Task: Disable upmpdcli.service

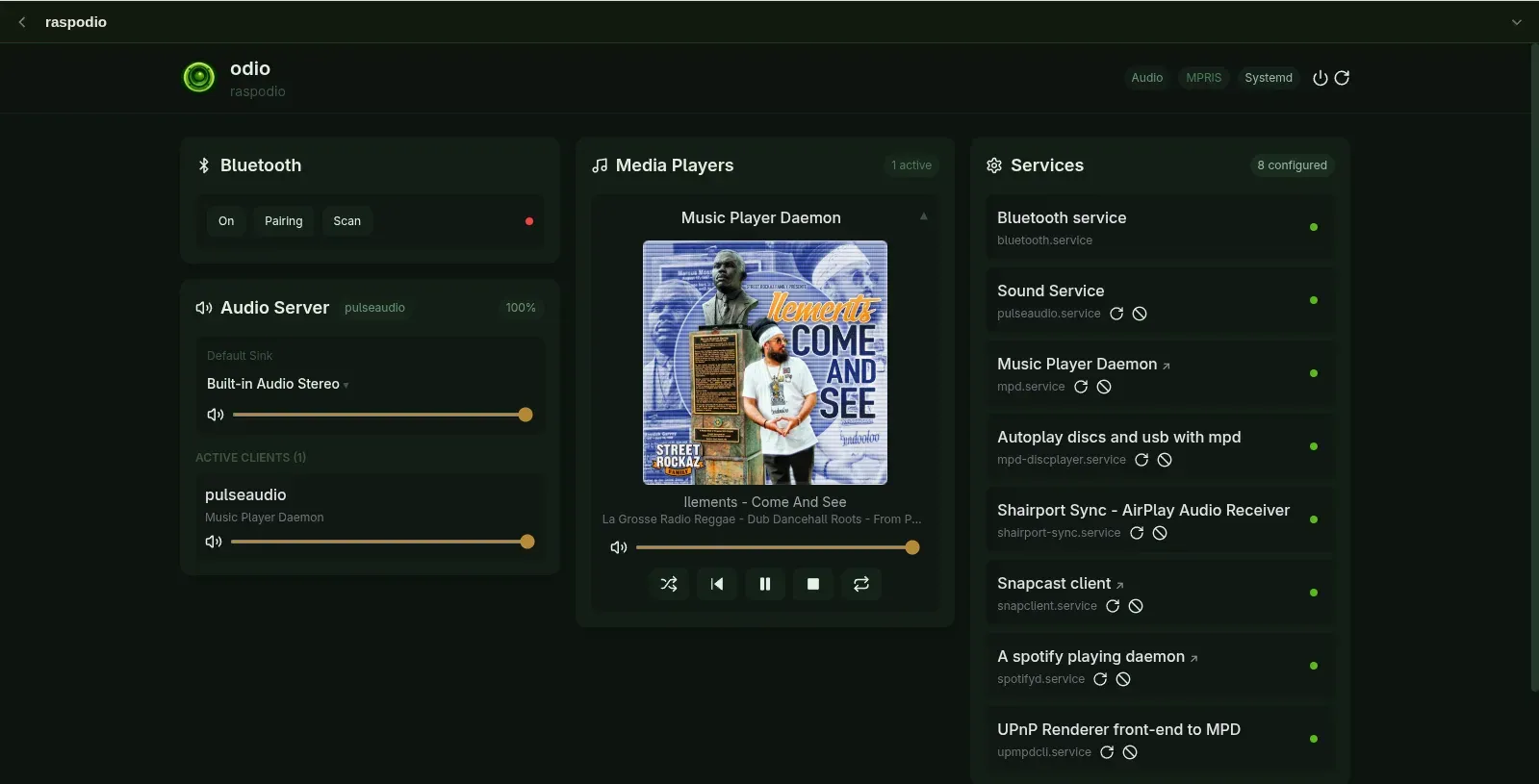Action: 1130,752
